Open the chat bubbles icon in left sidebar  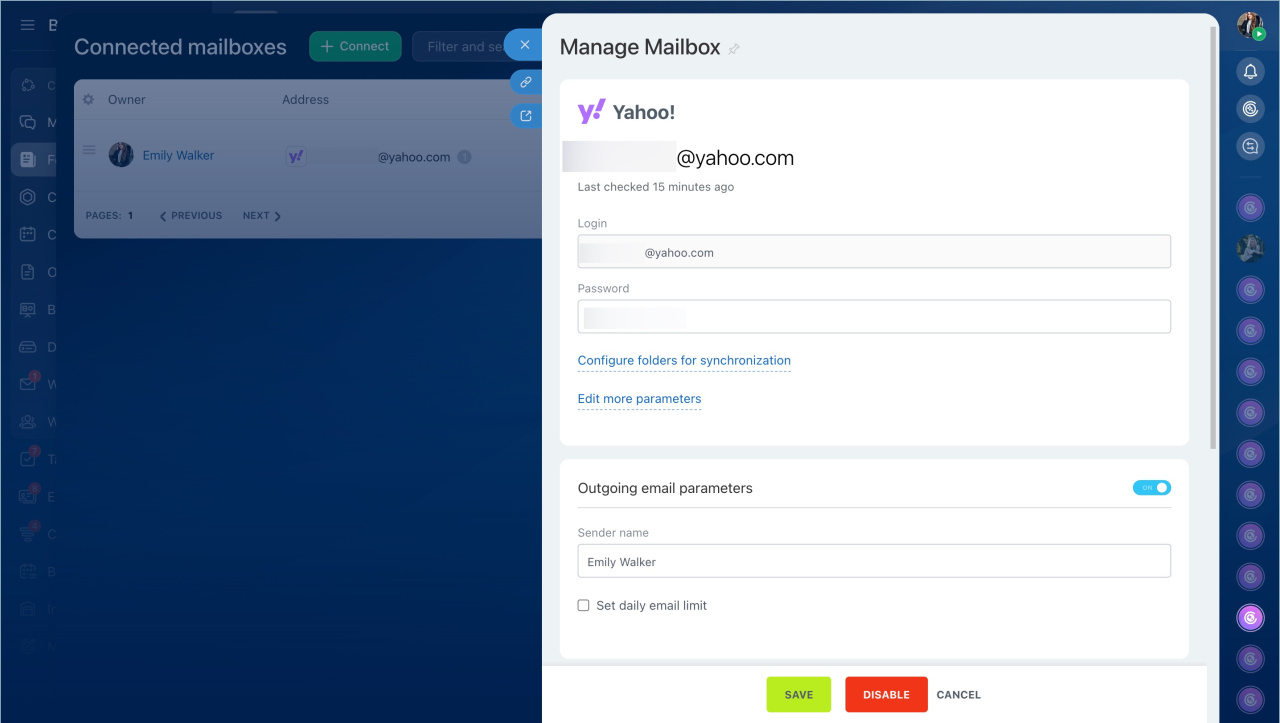(x=28, y=123)
